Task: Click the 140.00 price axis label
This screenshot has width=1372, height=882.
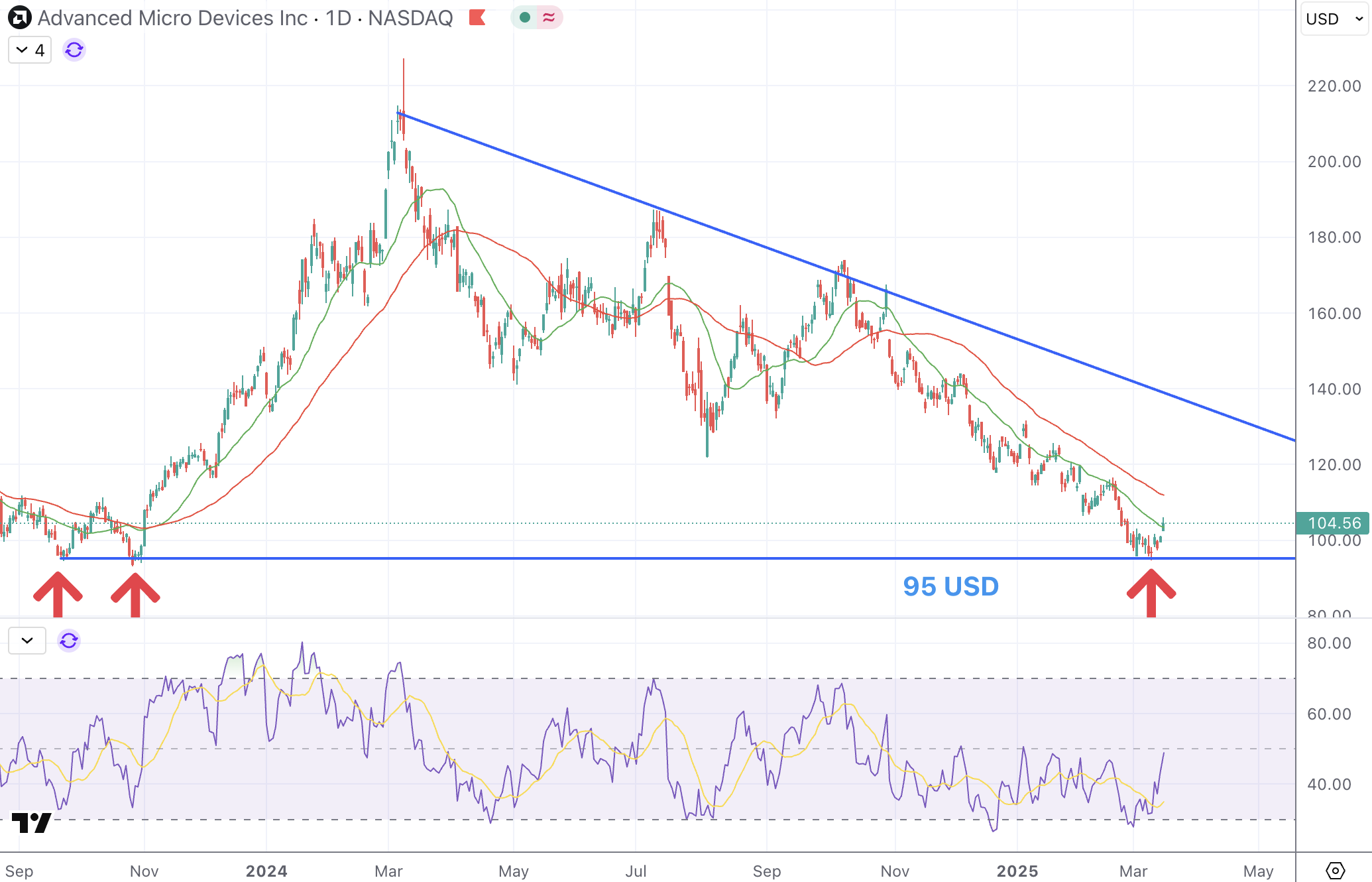Action: point(1334,389)
